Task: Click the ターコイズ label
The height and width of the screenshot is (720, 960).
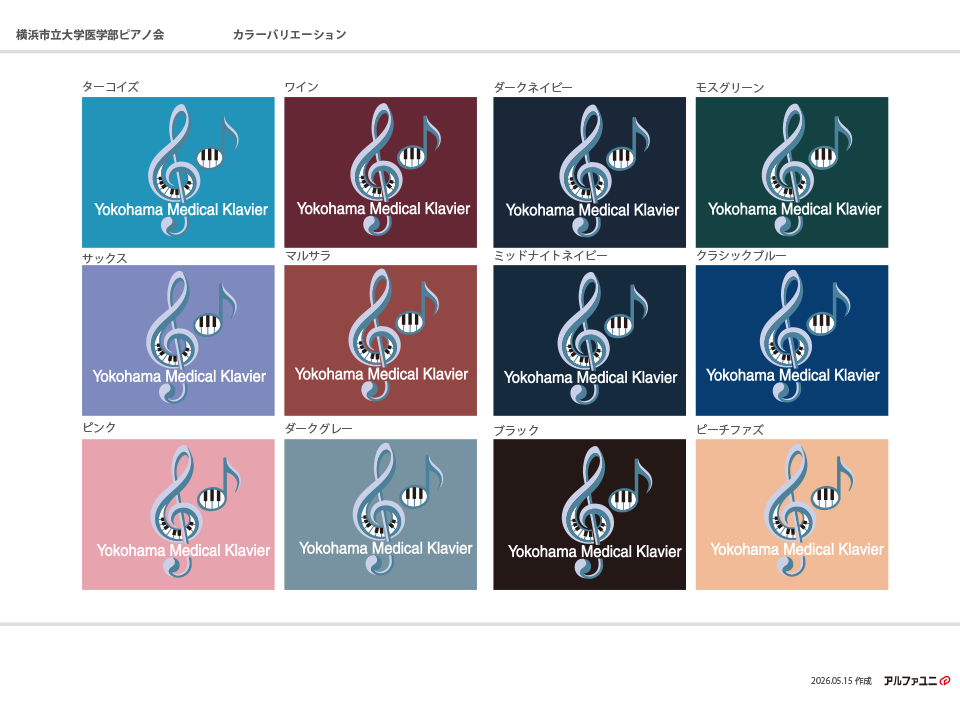Action: 111,87
